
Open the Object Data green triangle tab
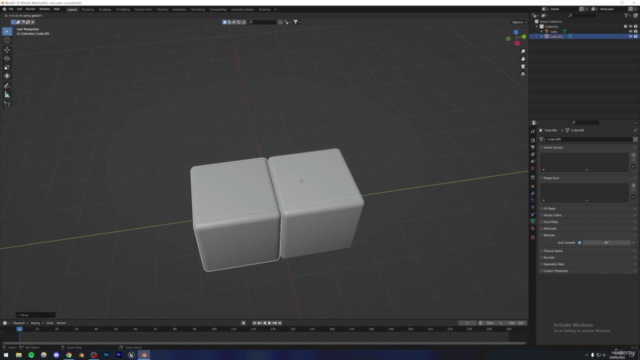pyautogui.click(x=533, y=221)
